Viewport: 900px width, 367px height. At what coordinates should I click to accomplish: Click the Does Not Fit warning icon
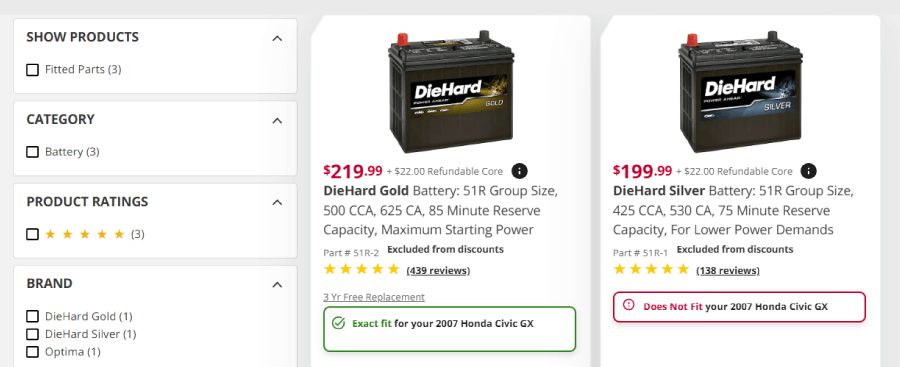click(x=629, y=306)
